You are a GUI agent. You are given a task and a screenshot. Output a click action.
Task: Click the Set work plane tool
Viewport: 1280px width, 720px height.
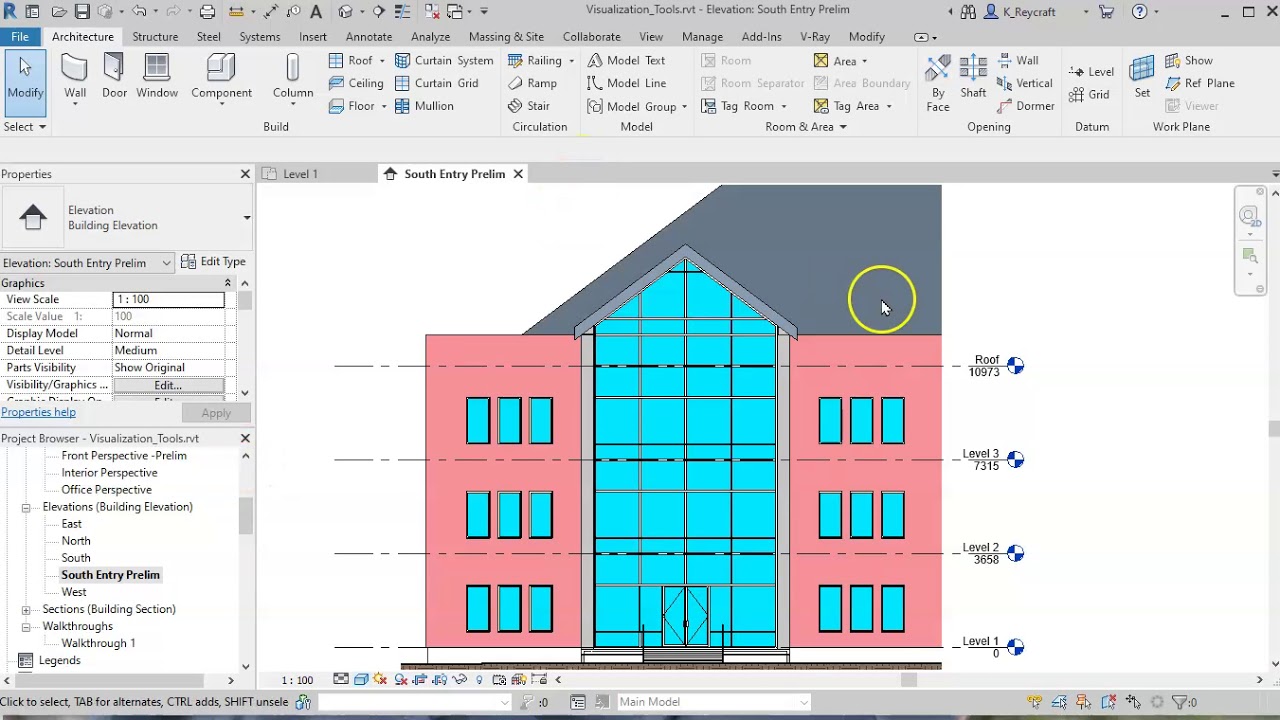coord(1142,78)
